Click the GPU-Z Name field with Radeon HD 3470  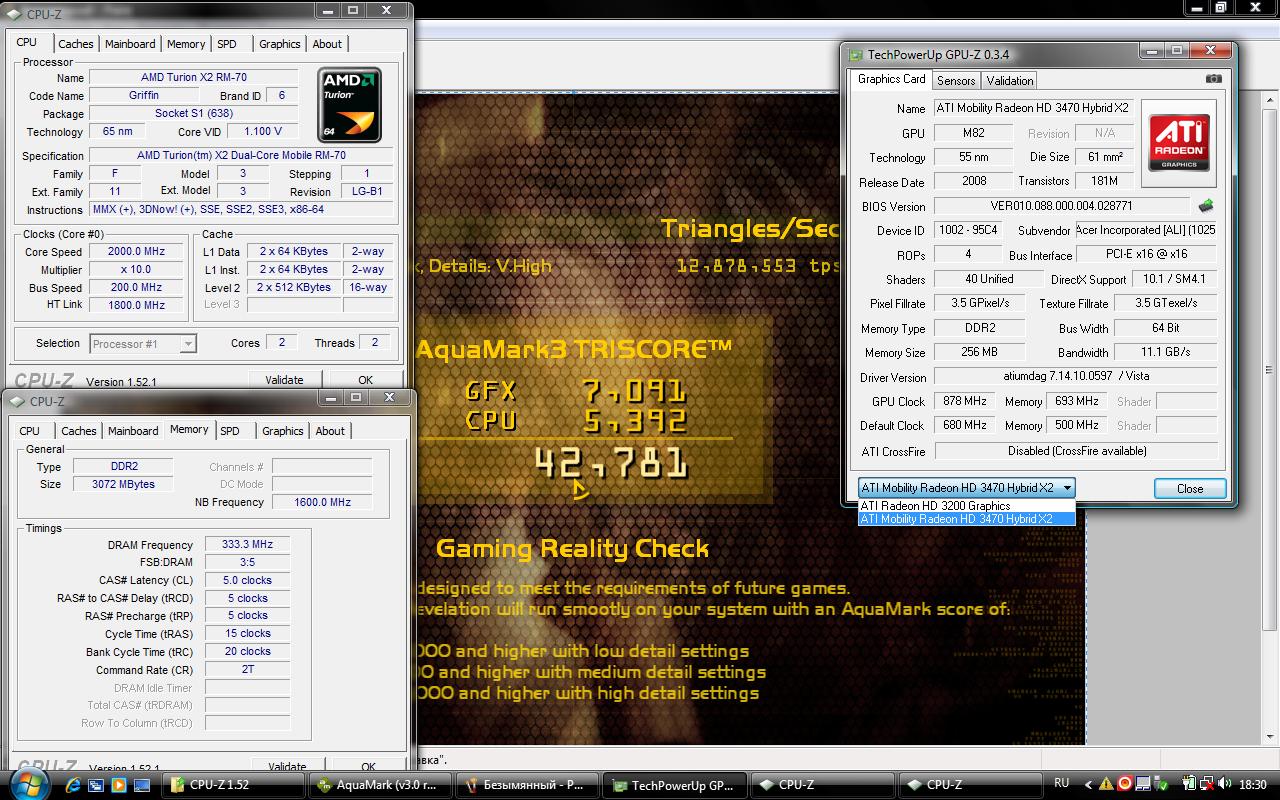click(1033, 108)
